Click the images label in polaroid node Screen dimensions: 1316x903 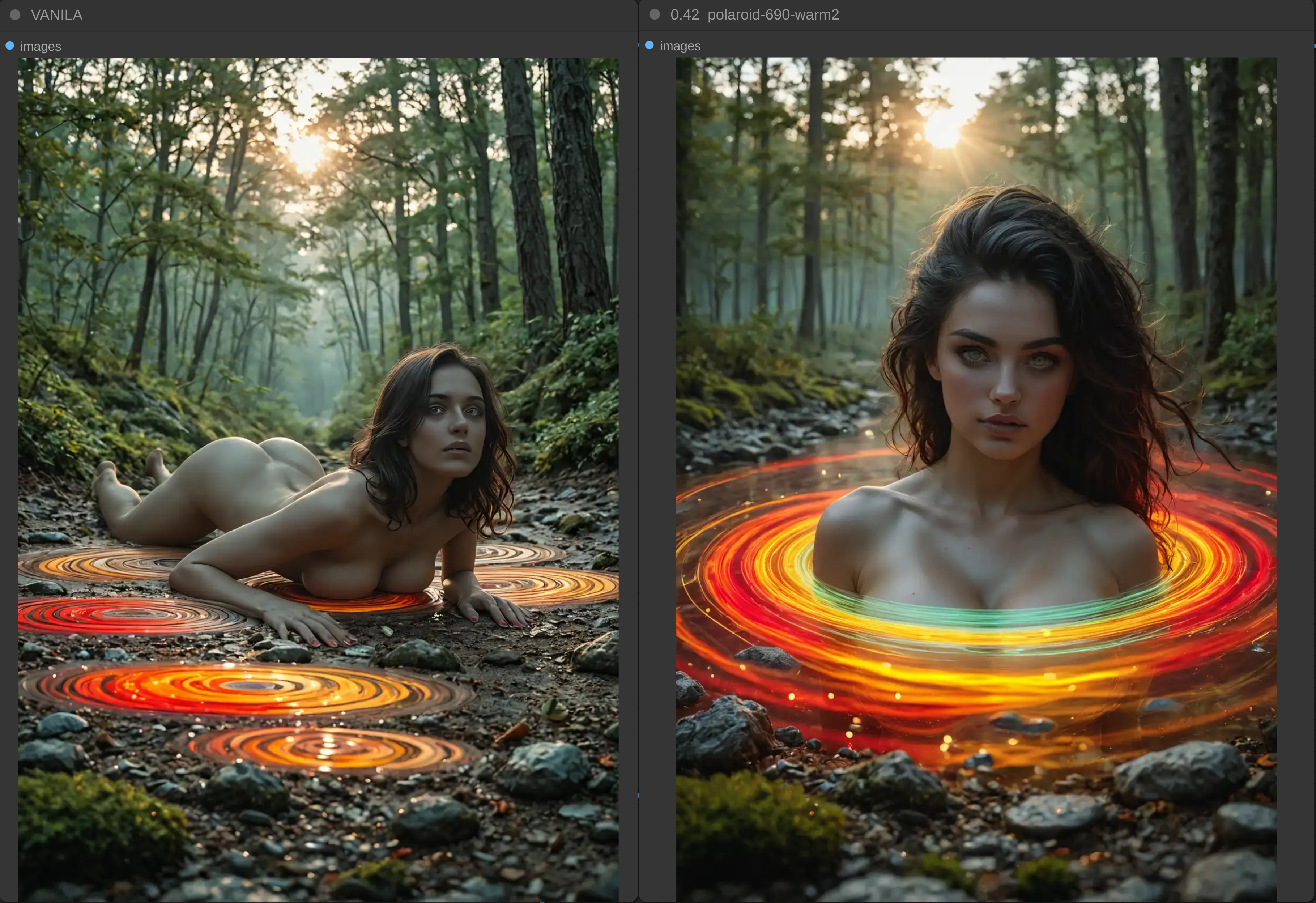680,46
